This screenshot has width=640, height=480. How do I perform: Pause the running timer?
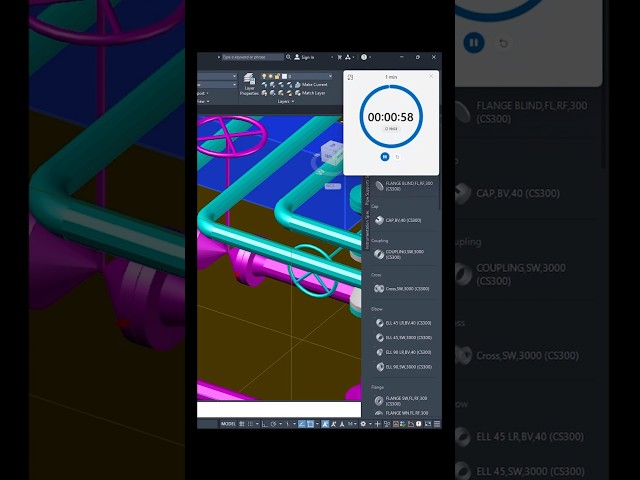(x=384, y=157)
